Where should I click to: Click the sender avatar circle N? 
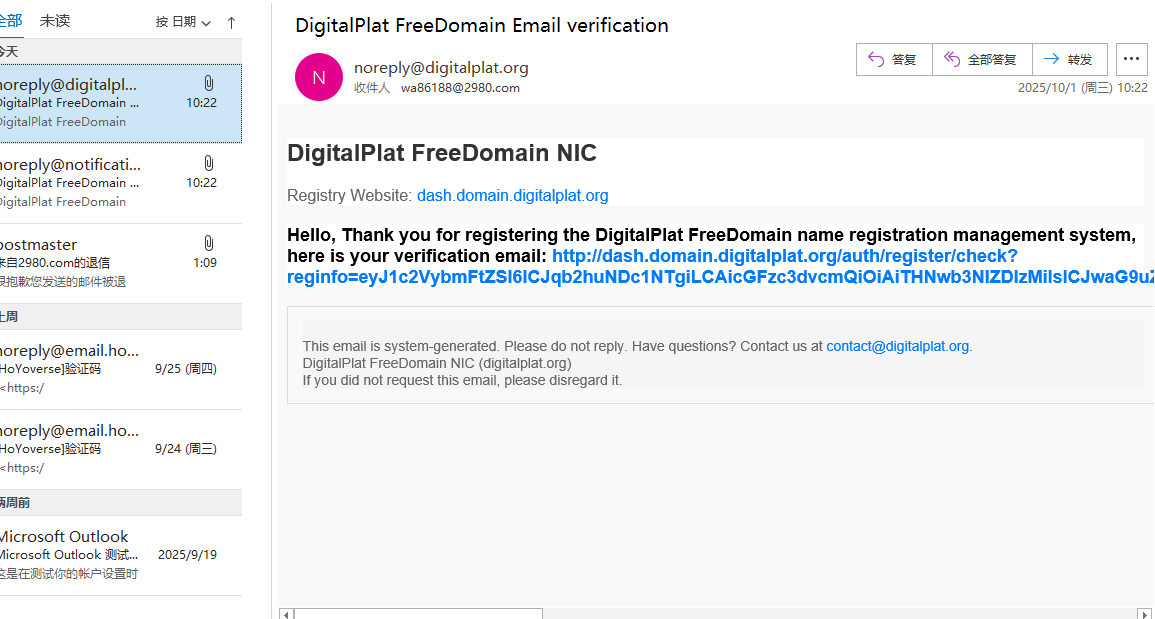319,77
